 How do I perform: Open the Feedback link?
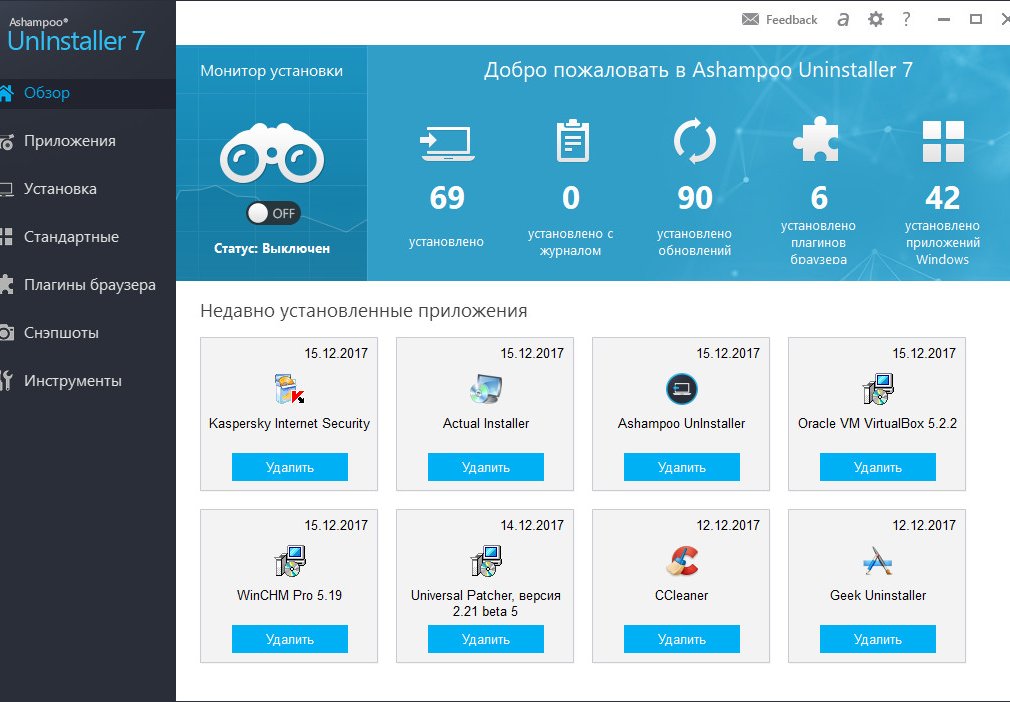point(791,20)
